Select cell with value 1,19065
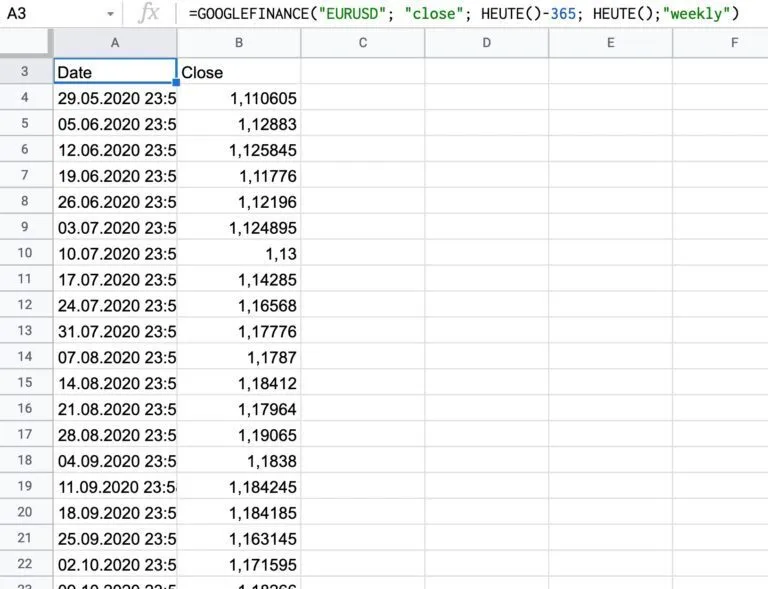Screen dimensions: 768x589 [x=239, y=435]
